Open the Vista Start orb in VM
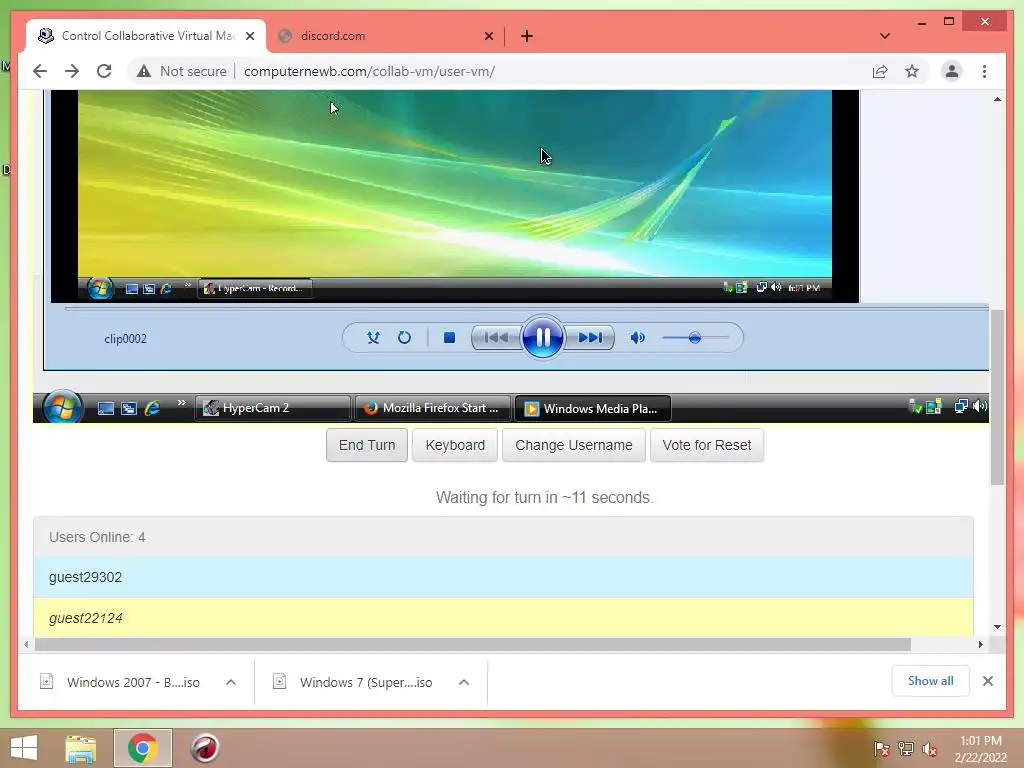1024x768 pixels. click(62, 407)
